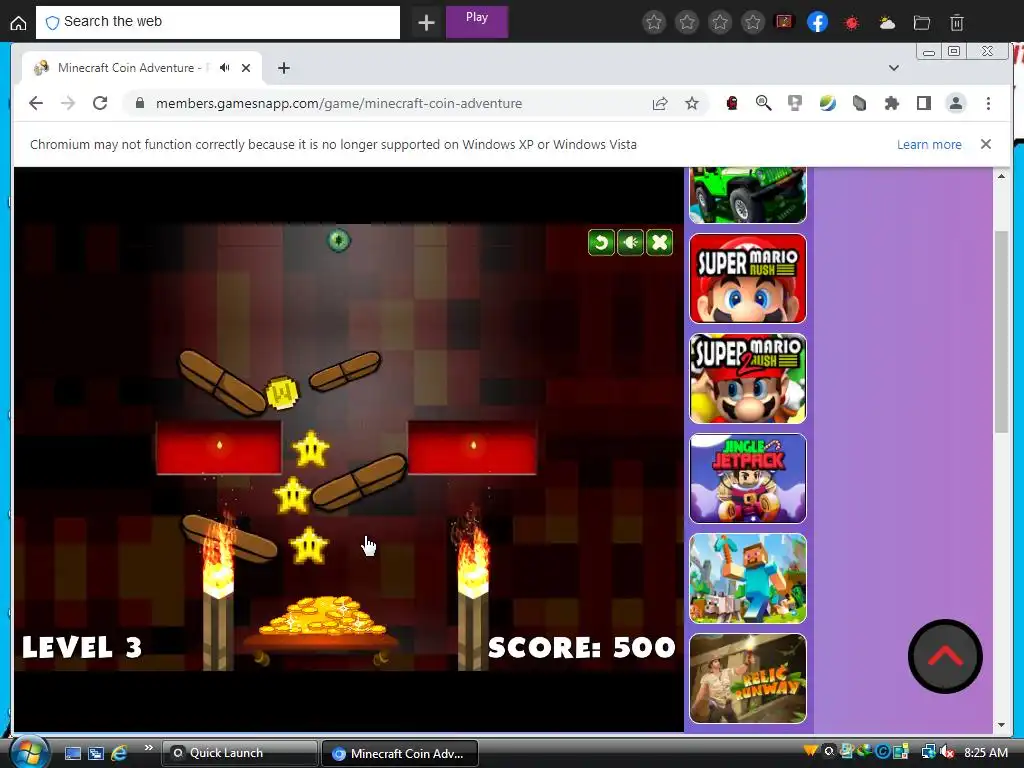Viewport: 1024px width, 768px height.
Task: Go forward with the browser forward arrow
Action: pos(68,103)
